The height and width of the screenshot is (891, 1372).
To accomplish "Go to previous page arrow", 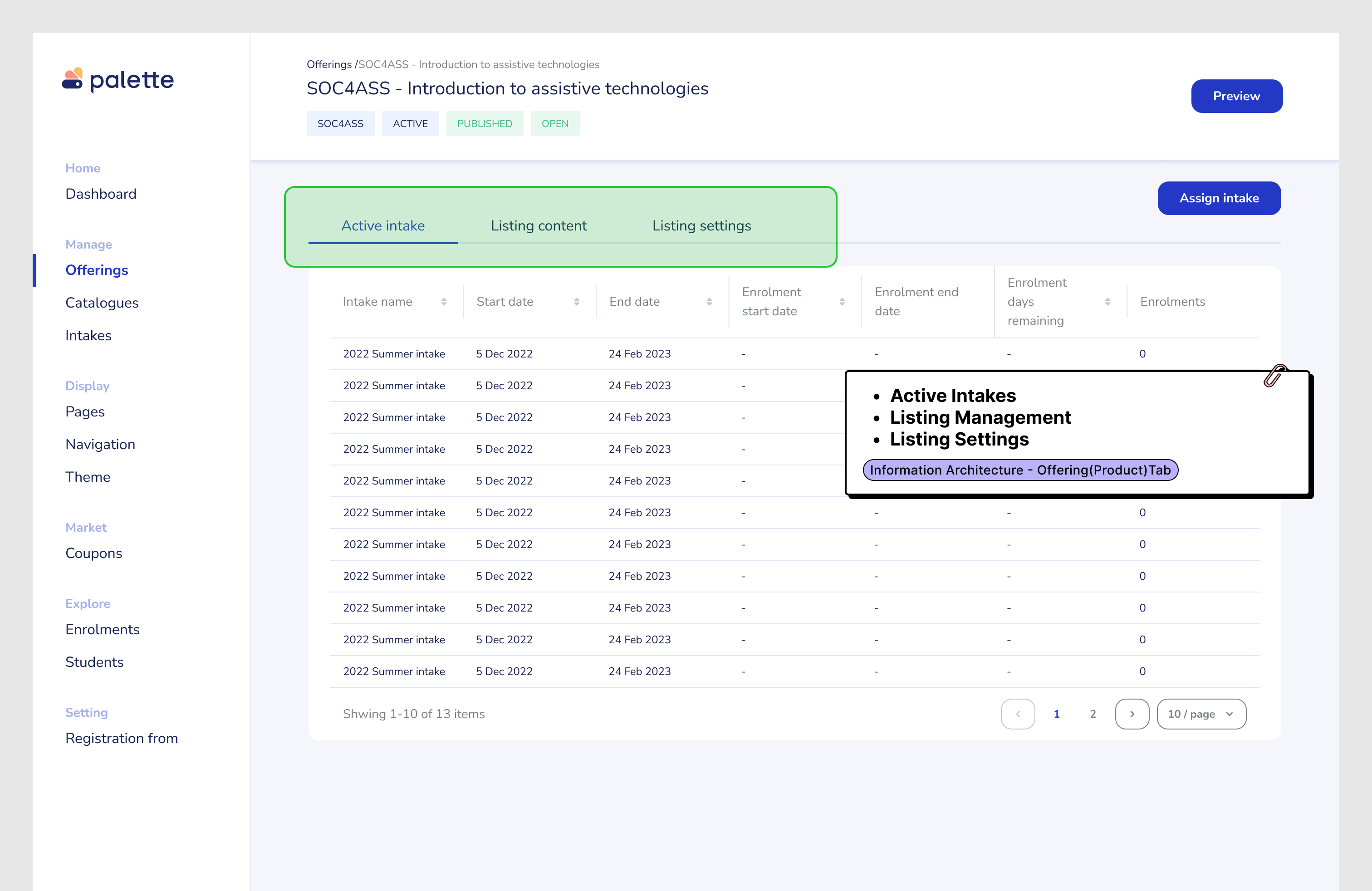I will coord(1018,714).
